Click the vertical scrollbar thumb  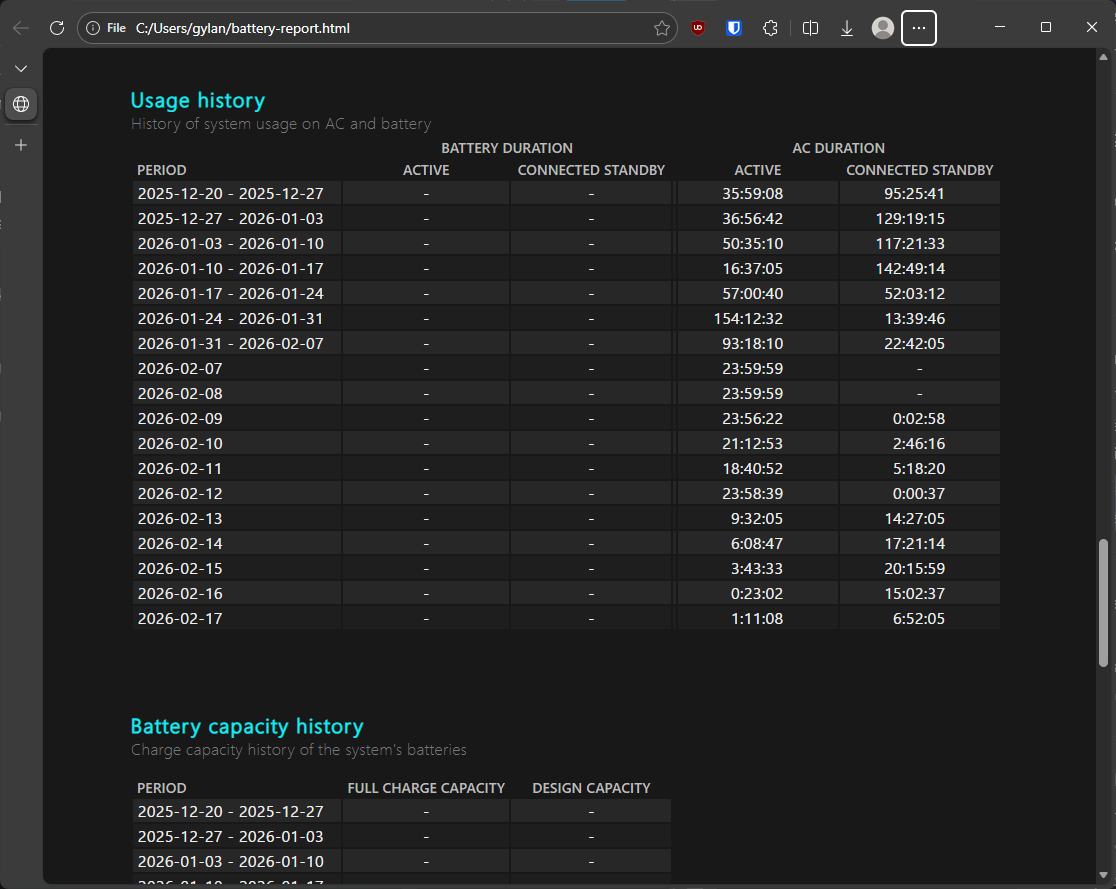point(1103,602)
